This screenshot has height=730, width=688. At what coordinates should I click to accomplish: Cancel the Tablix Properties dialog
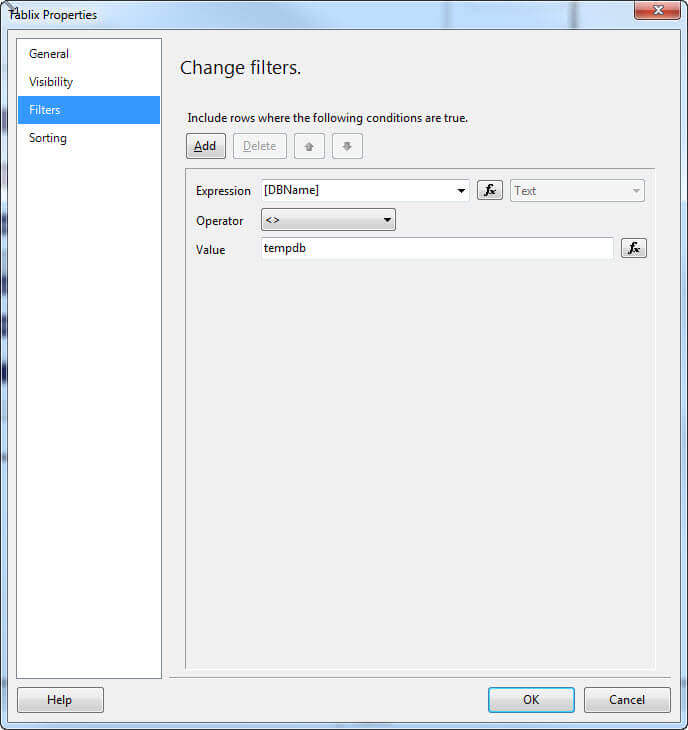[627, 700]
